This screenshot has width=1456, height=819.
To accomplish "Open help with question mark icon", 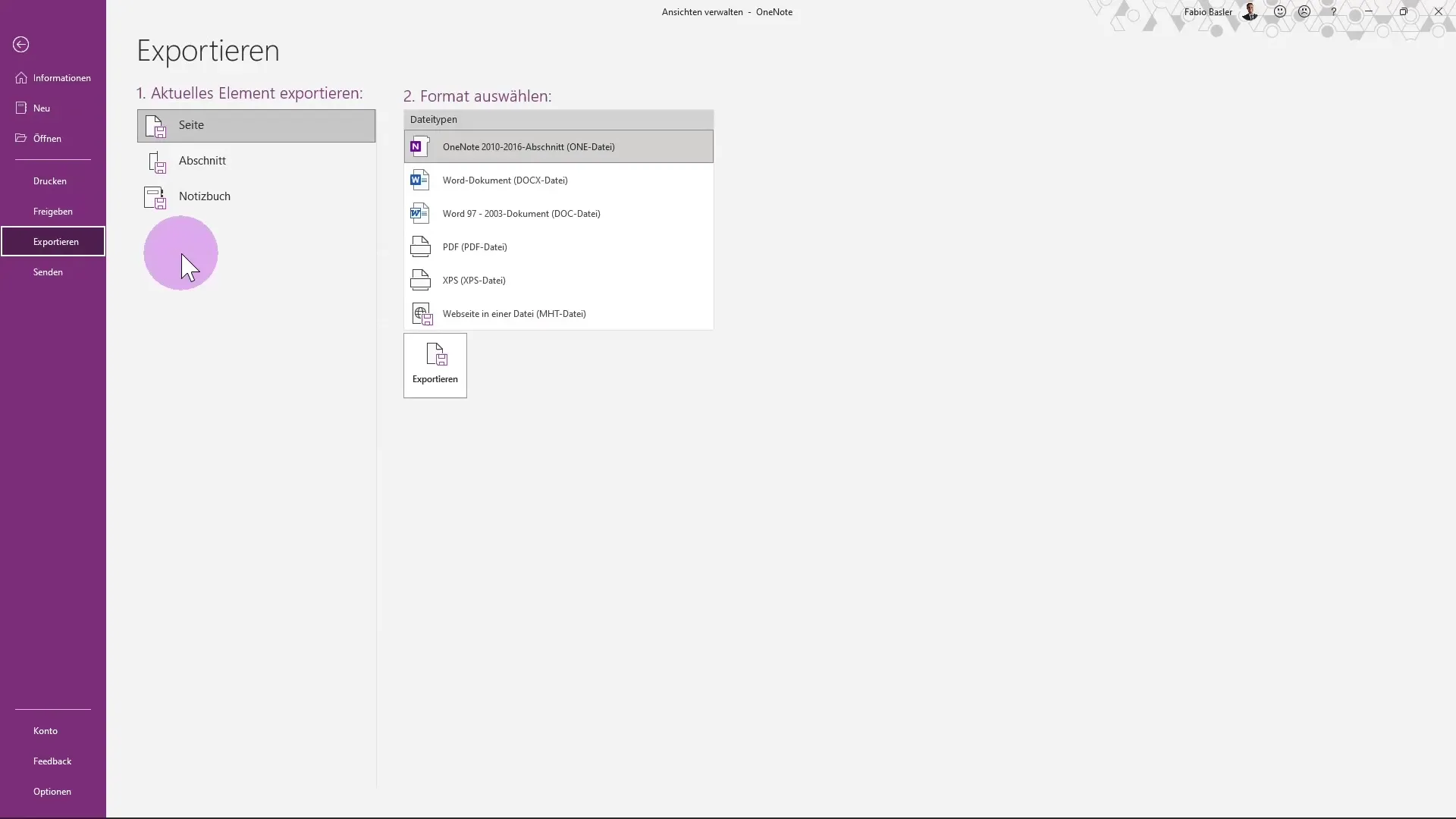I will 1333,11.
